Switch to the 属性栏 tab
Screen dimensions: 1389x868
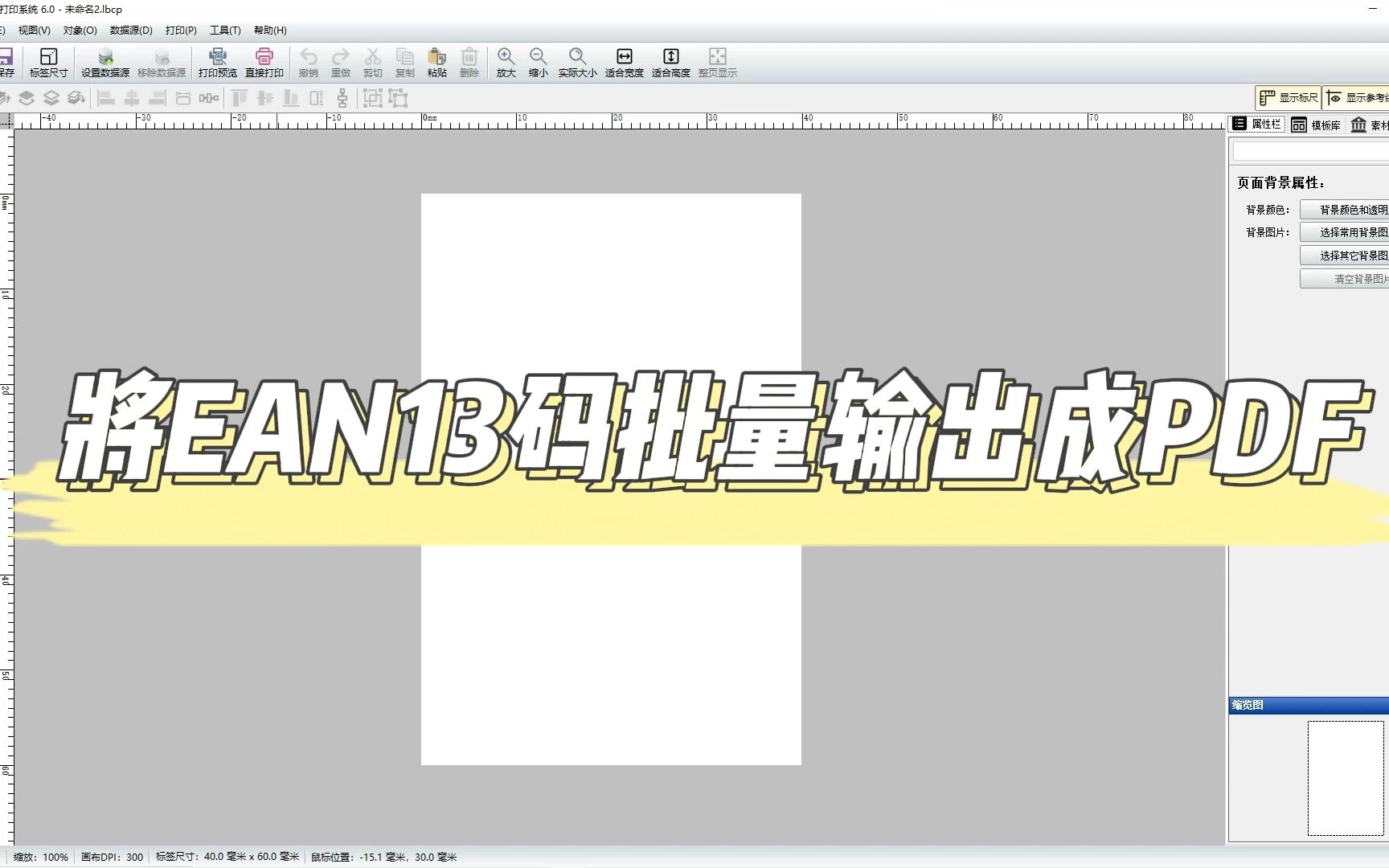[1258, 124]
